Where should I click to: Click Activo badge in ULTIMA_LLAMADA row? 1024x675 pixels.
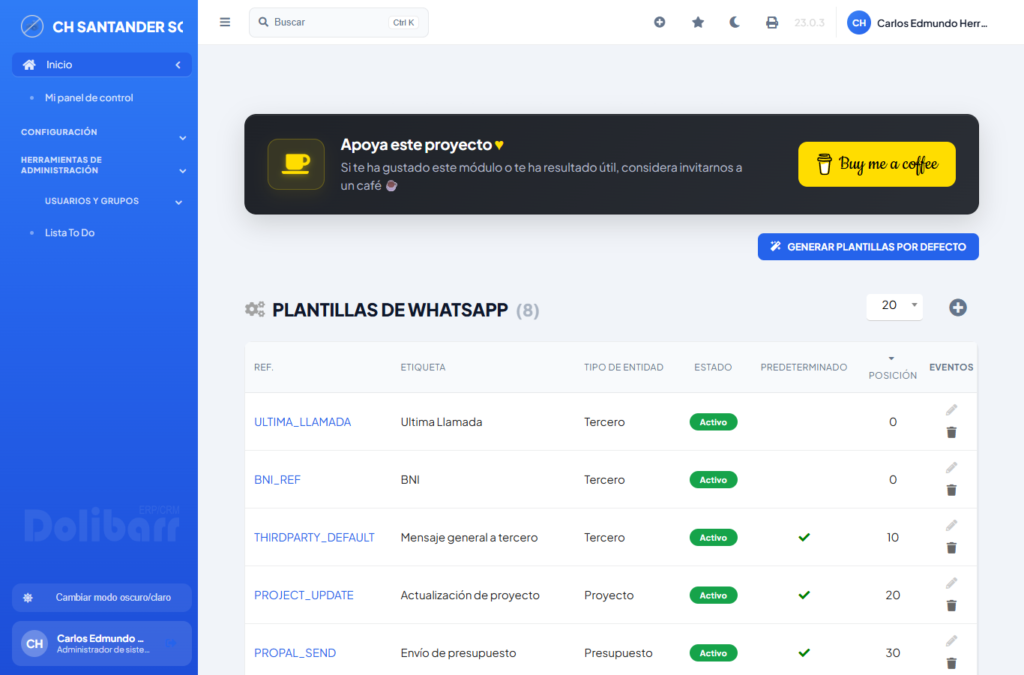[x=713, y=422]
